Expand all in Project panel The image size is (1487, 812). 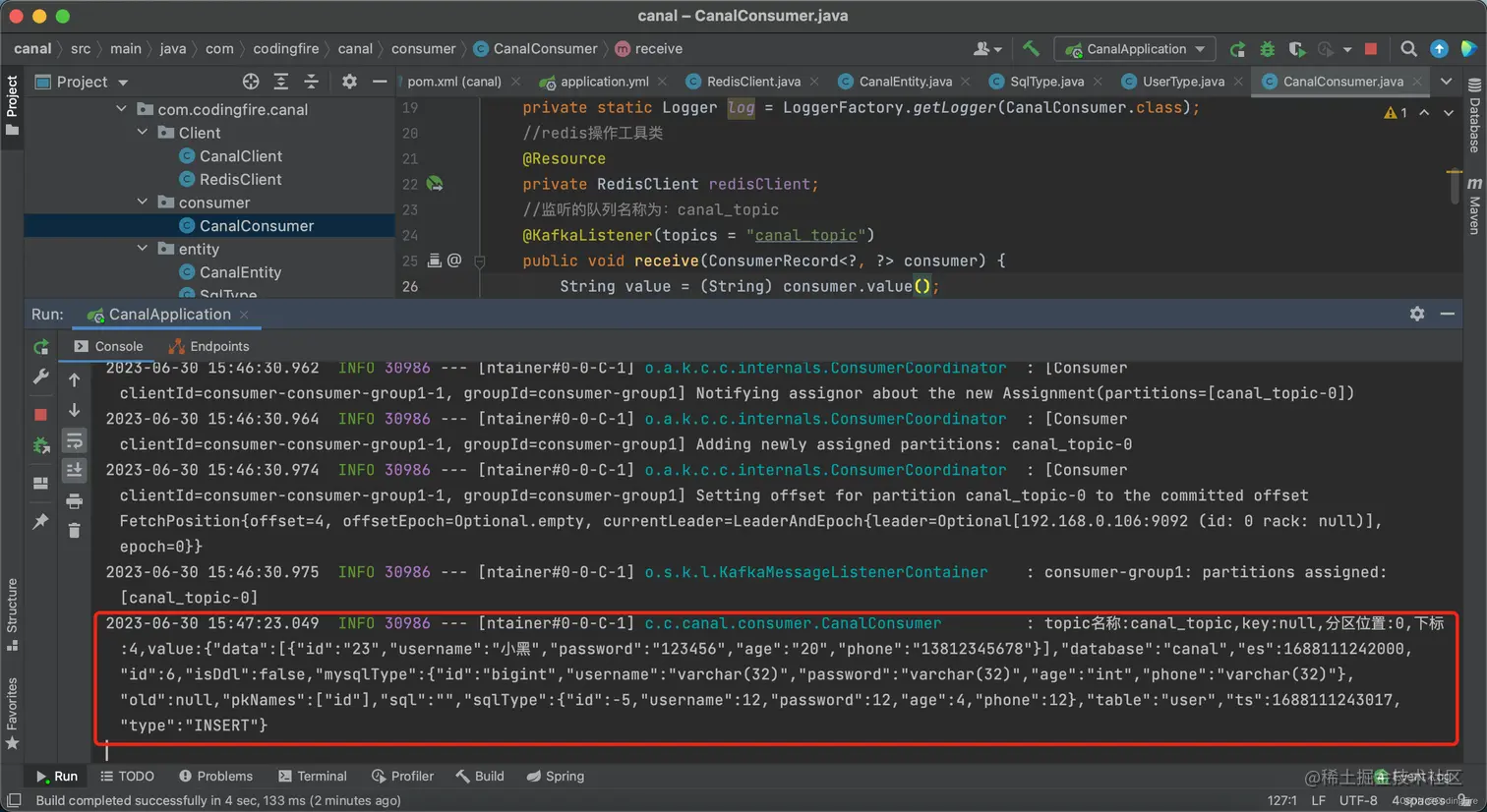pos(281,82)
